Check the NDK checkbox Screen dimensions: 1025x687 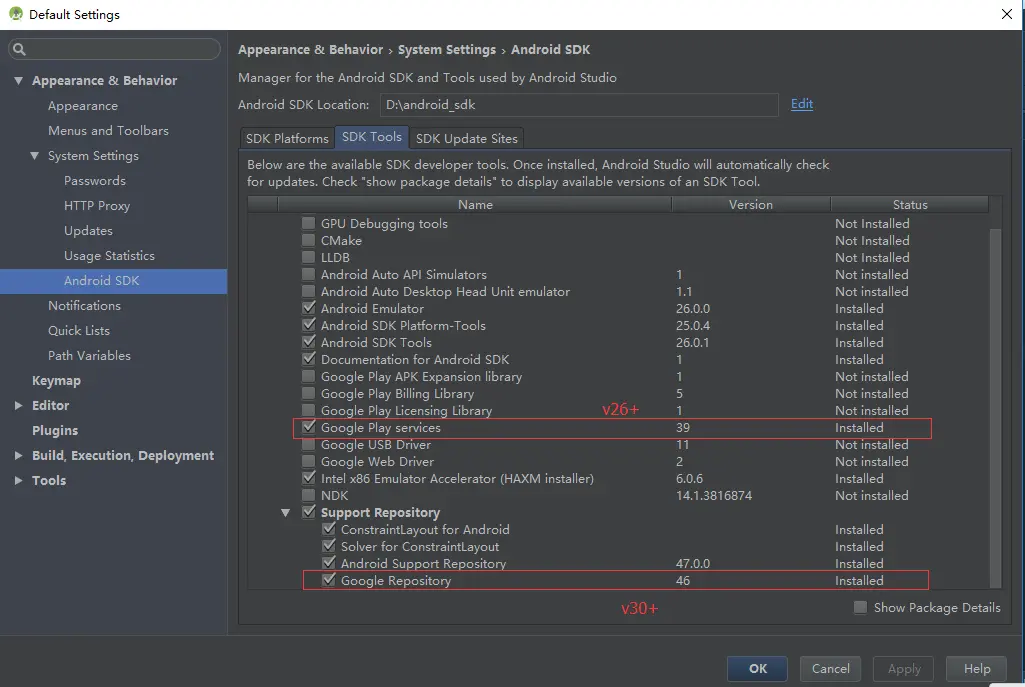tap(309, 495)
